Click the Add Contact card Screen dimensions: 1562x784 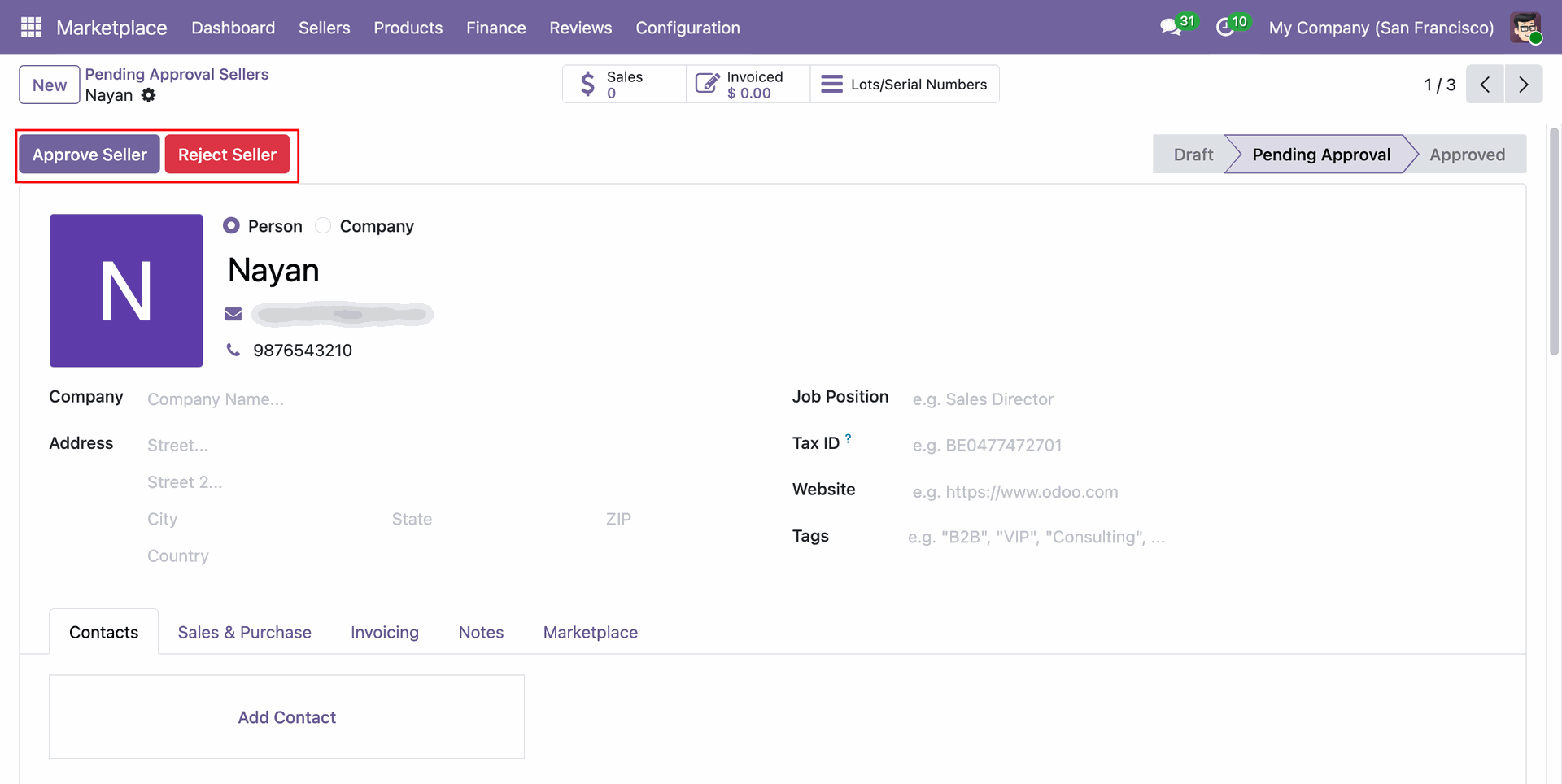point(286,716)
